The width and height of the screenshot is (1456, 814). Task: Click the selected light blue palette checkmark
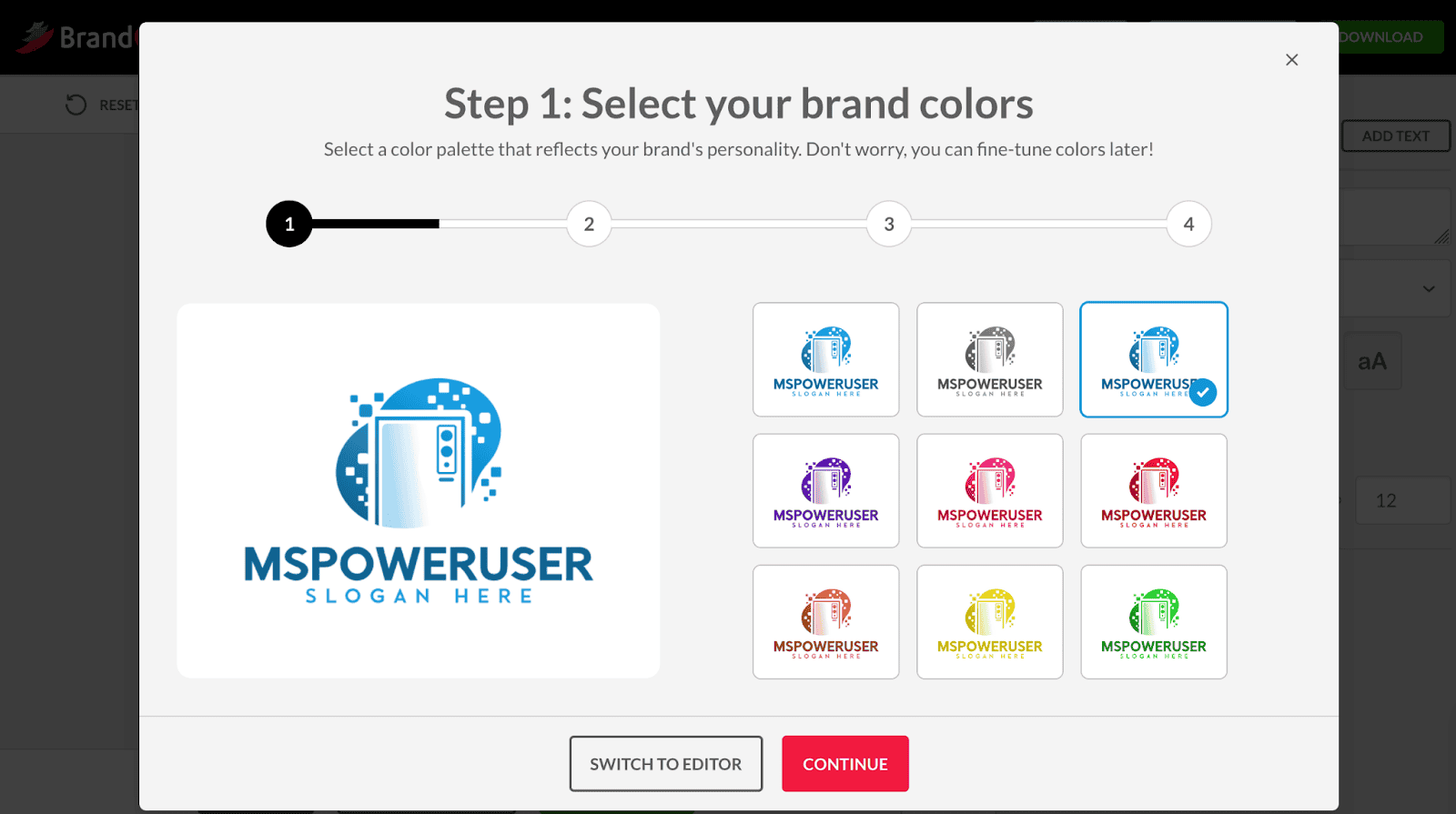[1202, 392]
